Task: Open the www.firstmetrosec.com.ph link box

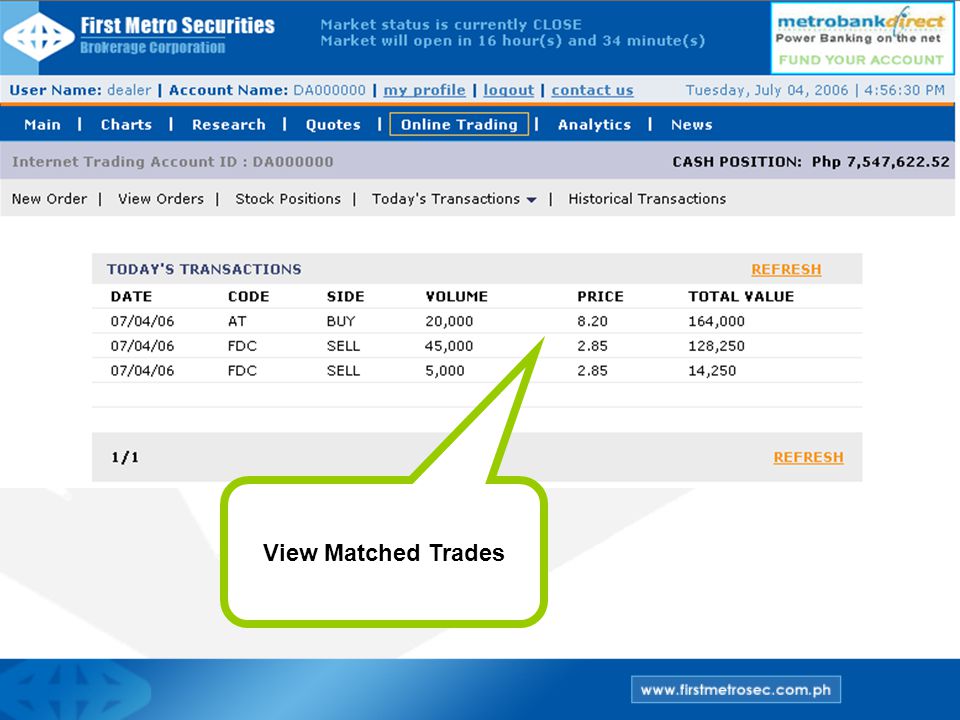Action: (x=736, y=689)
